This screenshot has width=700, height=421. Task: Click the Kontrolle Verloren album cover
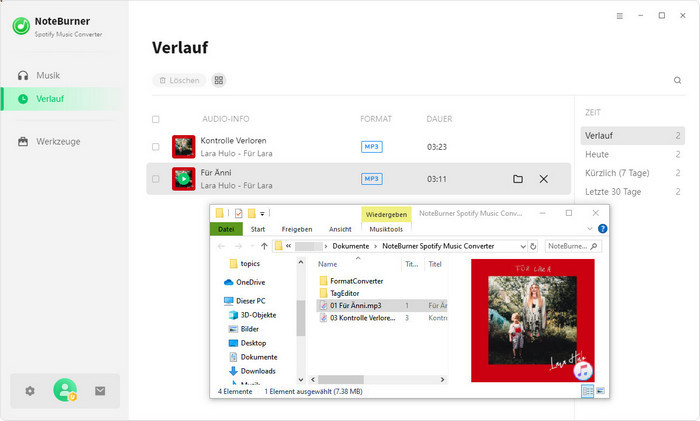click(x=183, y=147)
